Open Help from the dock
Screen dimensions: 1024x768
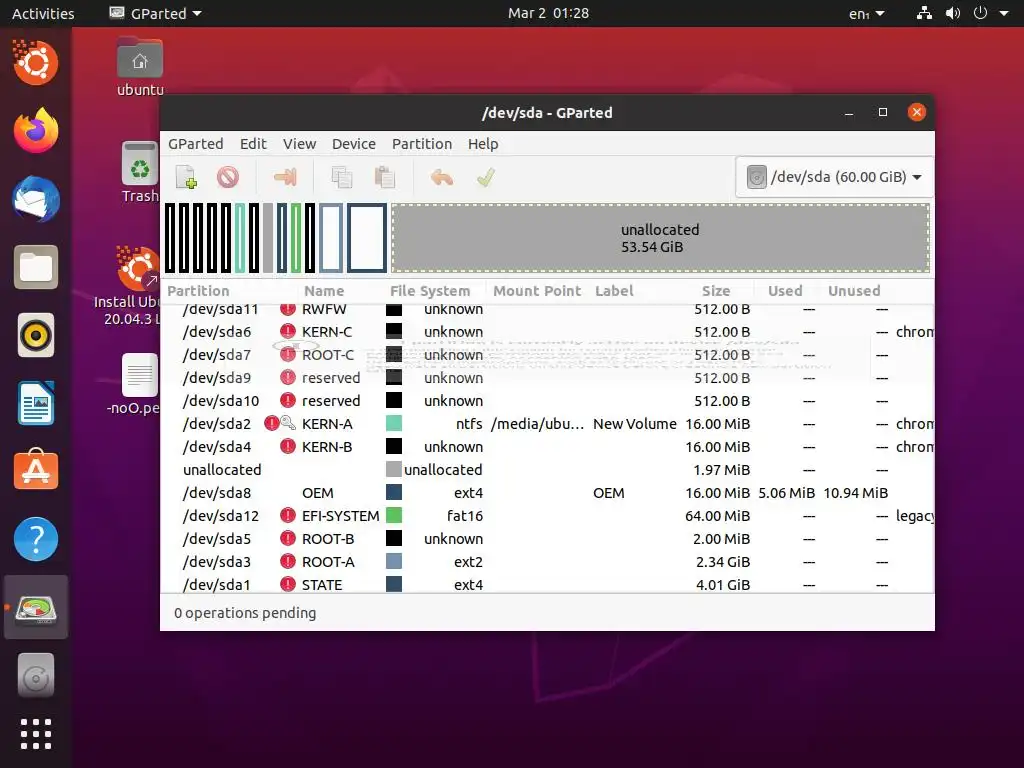pyautogui.click(x=36, y=539)
